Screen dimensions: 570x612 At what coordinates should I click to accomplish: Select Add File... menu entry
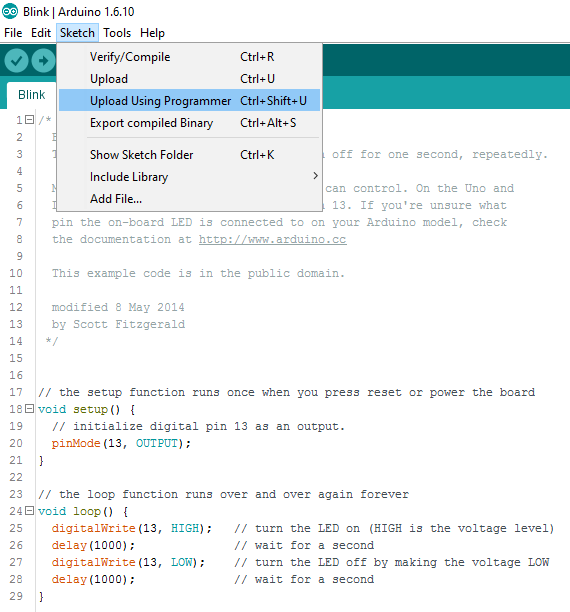click(189, 199)
